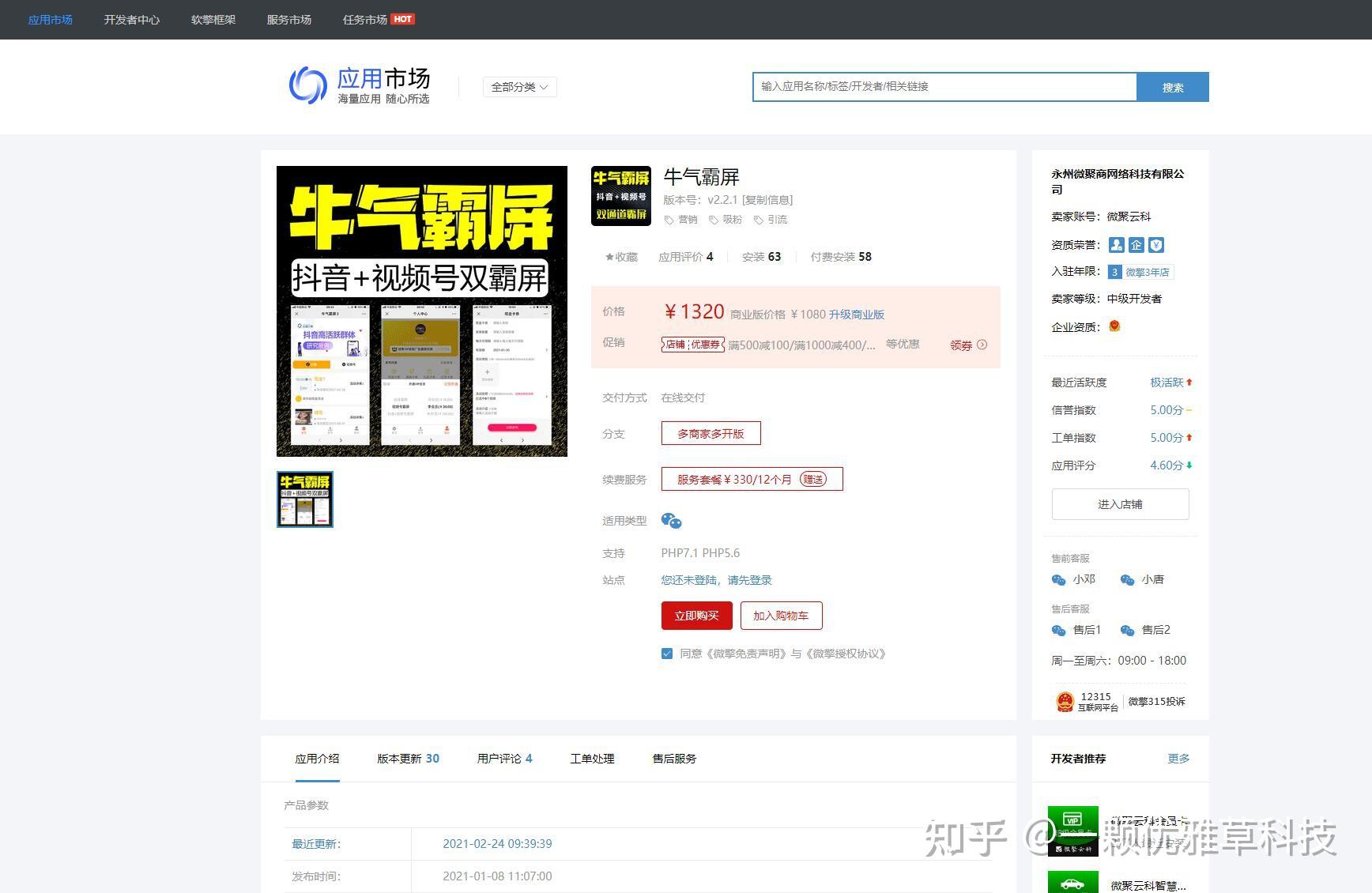
Task: Contact after-sales 售后2 WeChat icon
Action: coord(1128,631)
